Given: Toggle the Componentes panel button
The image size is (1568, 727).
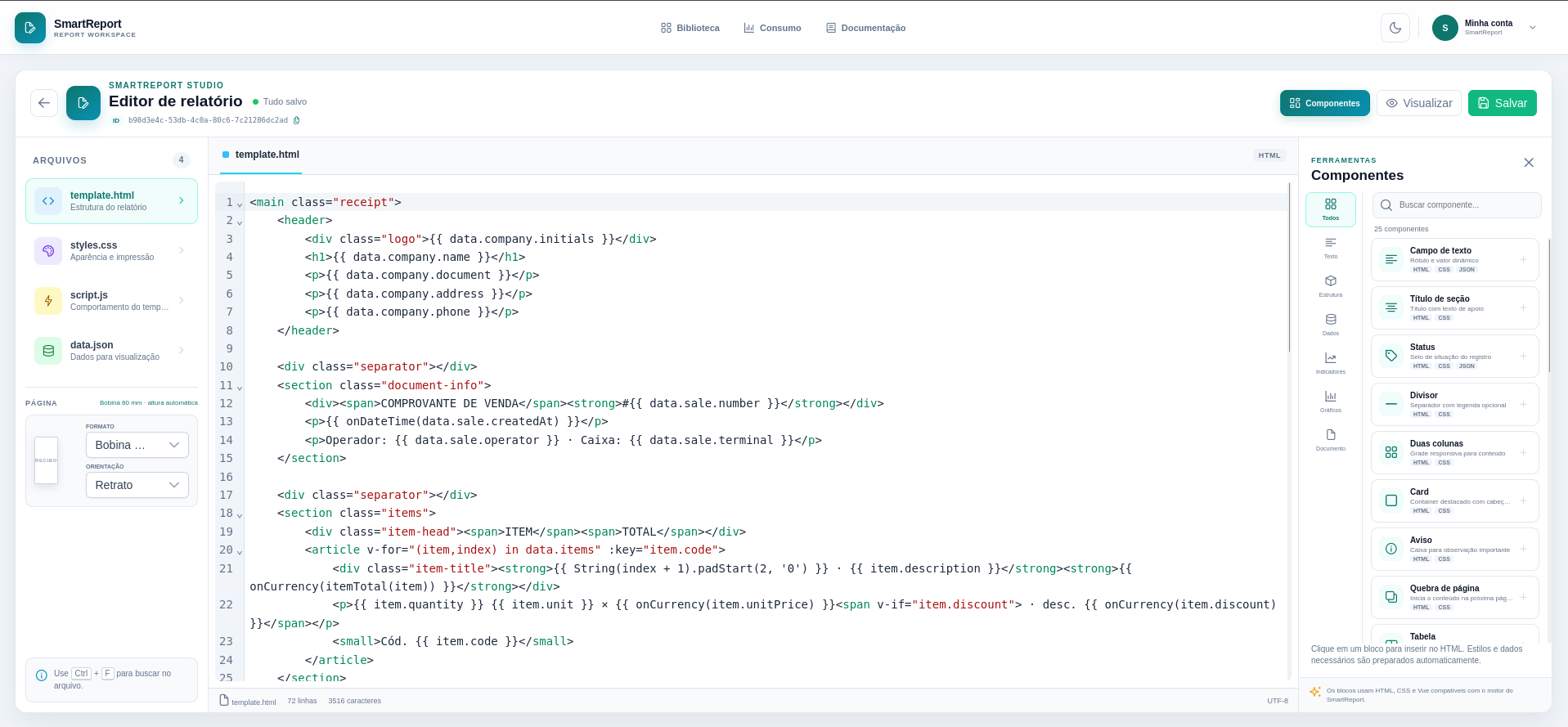Looking at the screenshot, I should pyautogui.click(x=1325, y=103).
